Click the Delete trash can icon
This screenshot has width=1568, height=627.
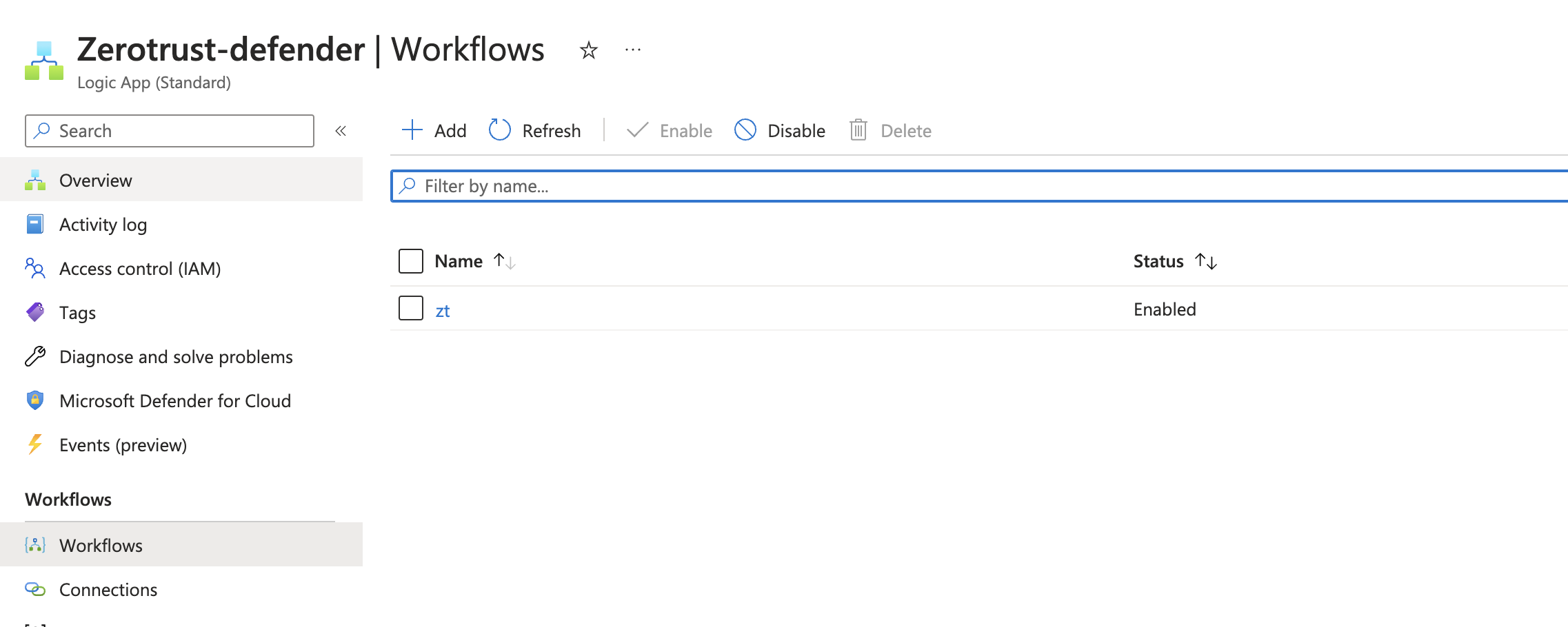[x=858, y=130]
